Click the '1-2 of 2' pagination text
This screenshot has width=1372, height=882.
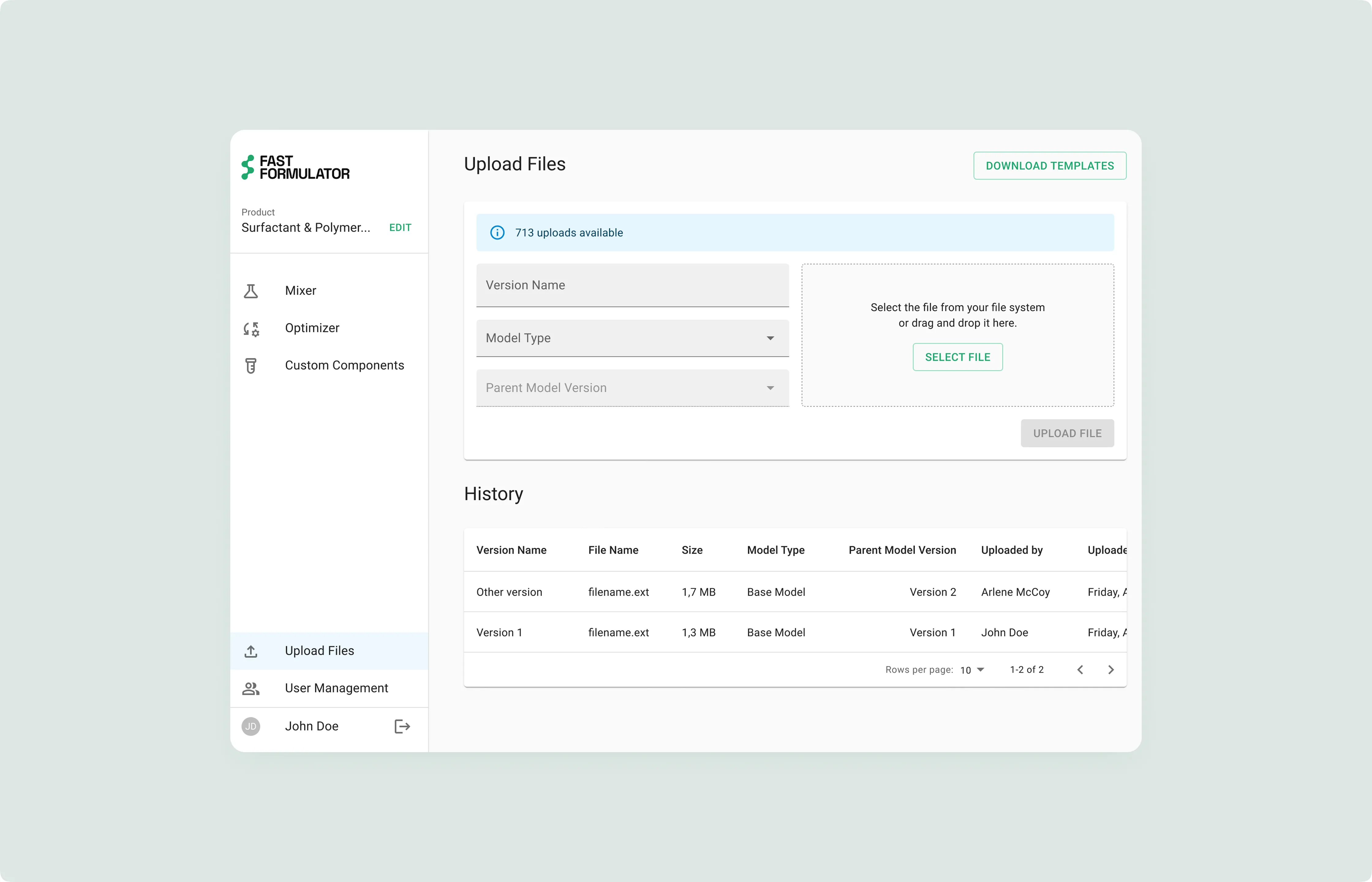pos(1027,669)
